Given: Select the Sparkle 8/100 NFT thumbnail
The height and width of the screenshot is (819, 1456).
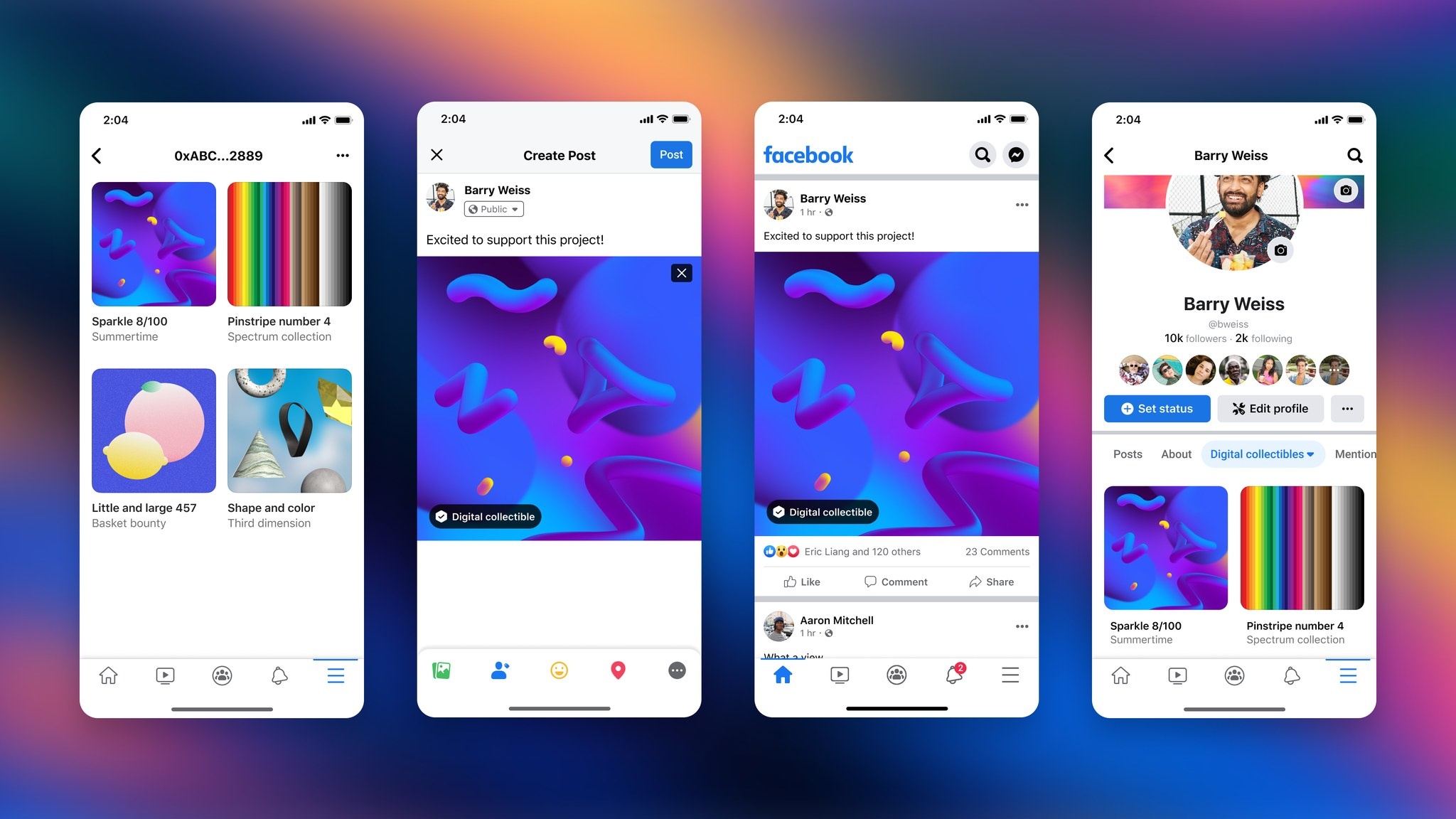Looking at the screenshot, I should point(153,243).
